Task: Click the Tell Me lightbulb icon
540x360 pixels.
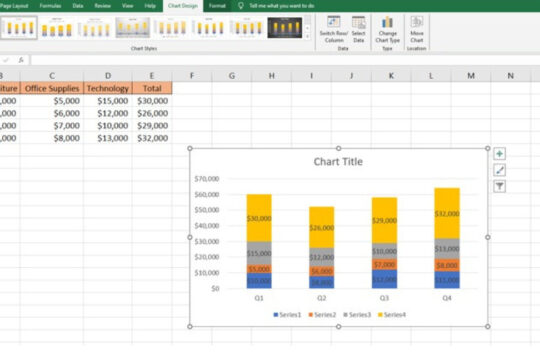Action: (241, 6)
